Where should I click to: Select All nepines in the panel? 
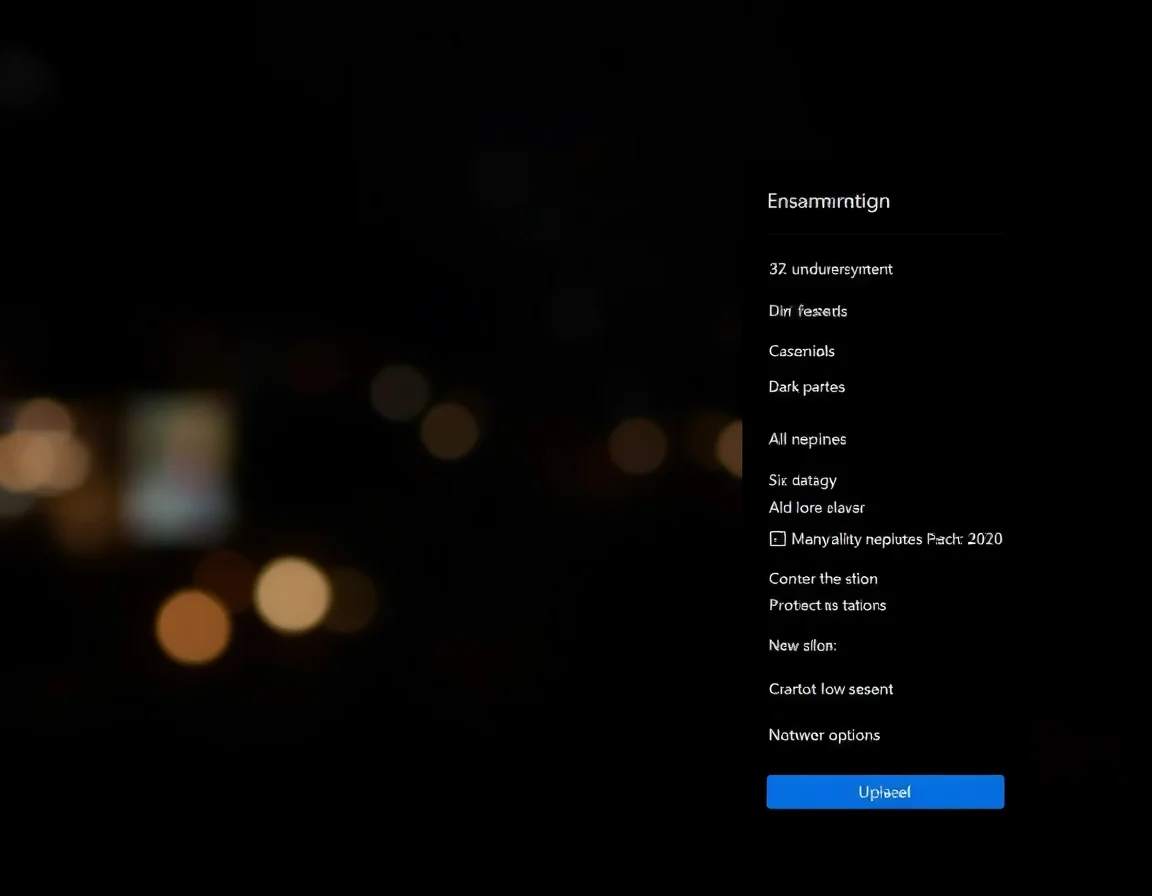pos(807,439)
